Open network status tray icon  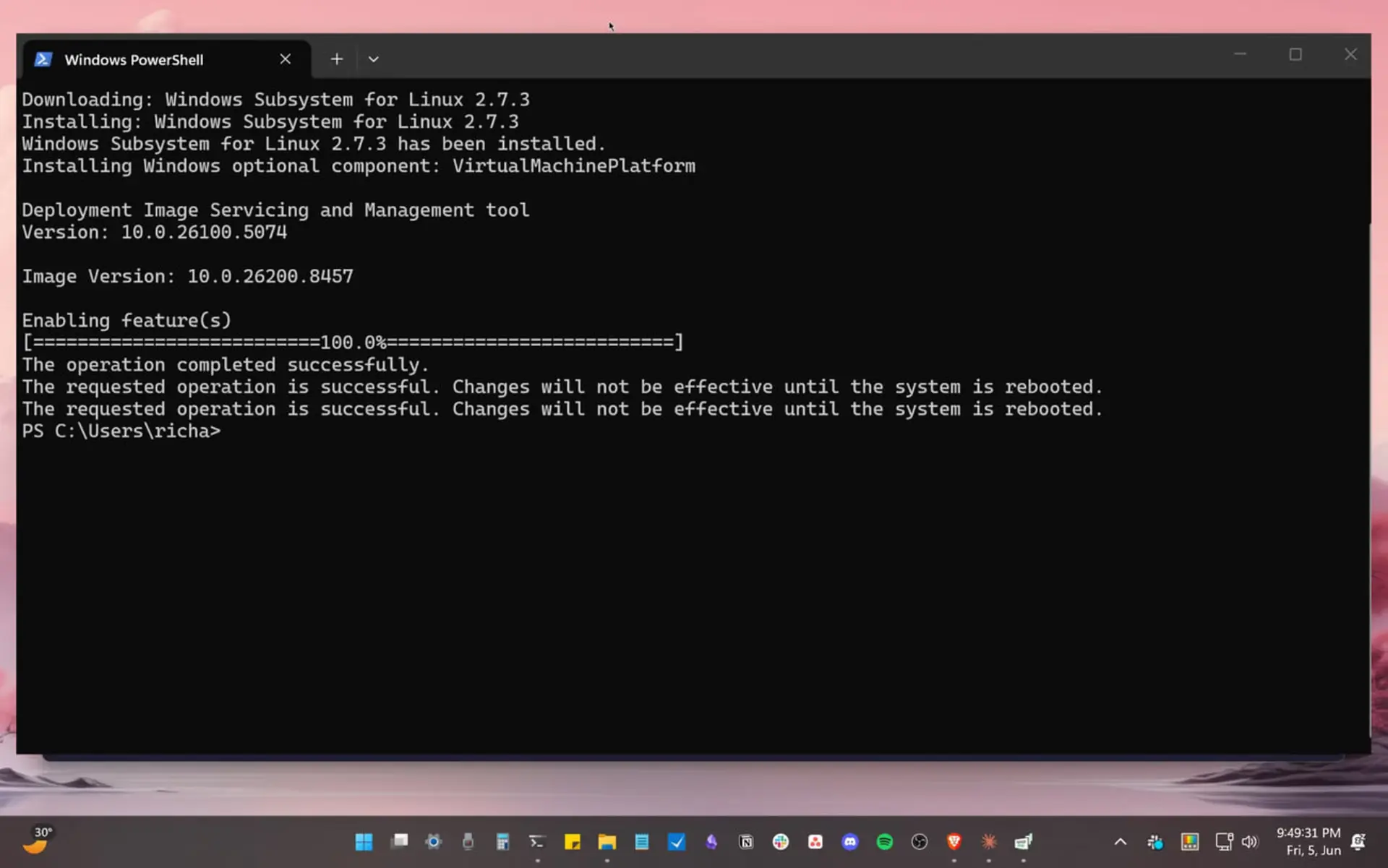(1224, 842)
